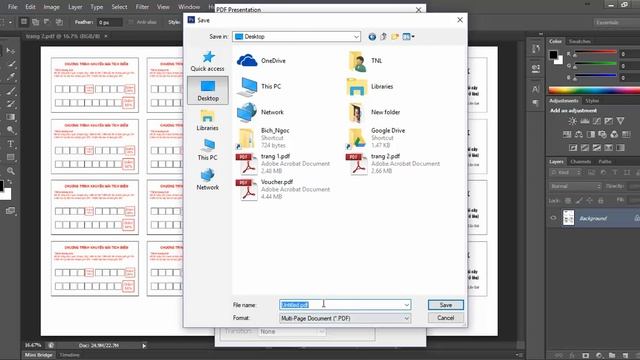The height and width of the screenshot is (360, 640).
Task: Open the Character panel icon
Action: (x=536, y=89)
